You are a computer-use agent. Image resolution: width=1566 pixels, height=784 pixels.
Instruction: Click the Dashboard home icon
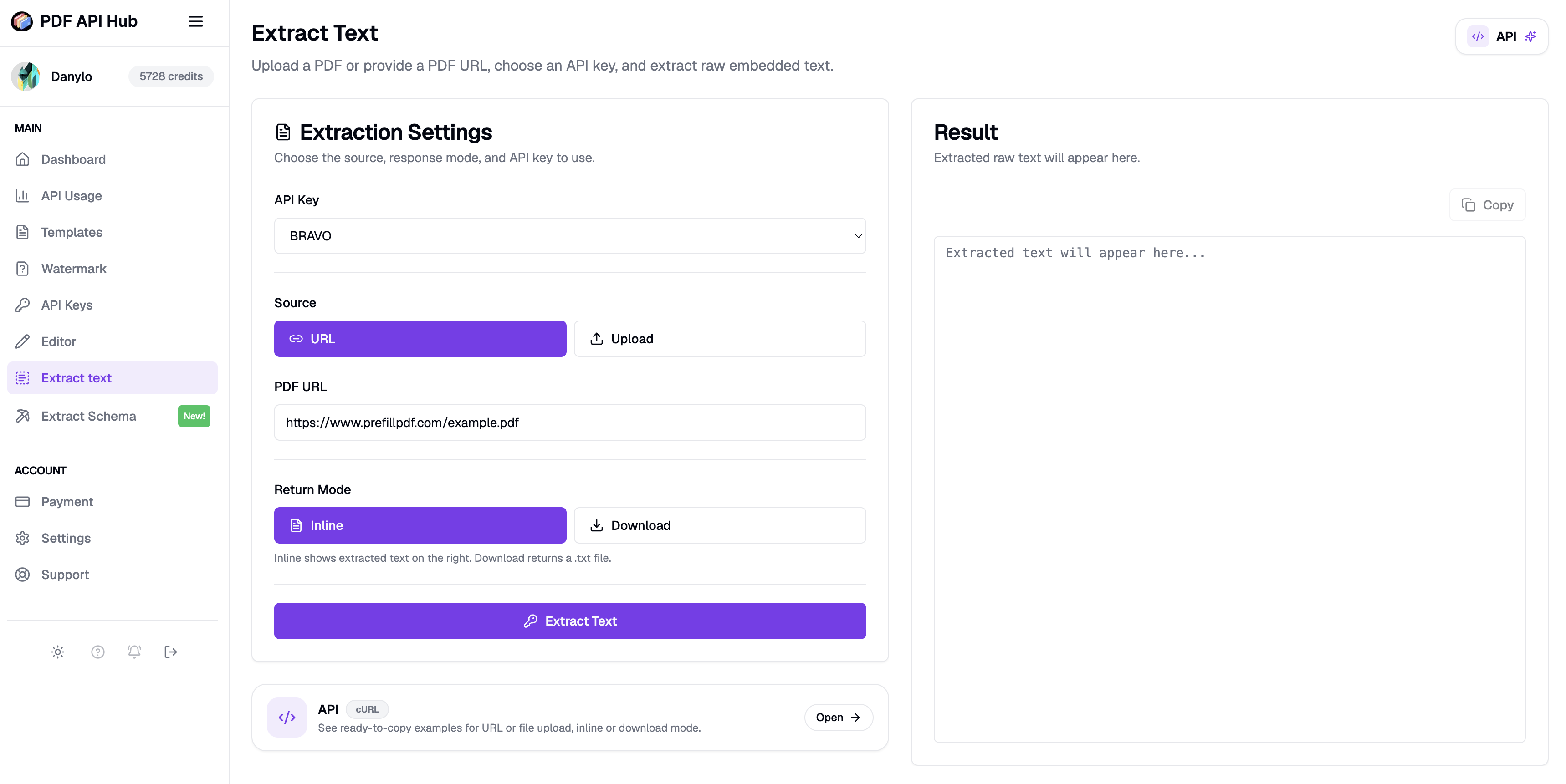click(22, 159)
